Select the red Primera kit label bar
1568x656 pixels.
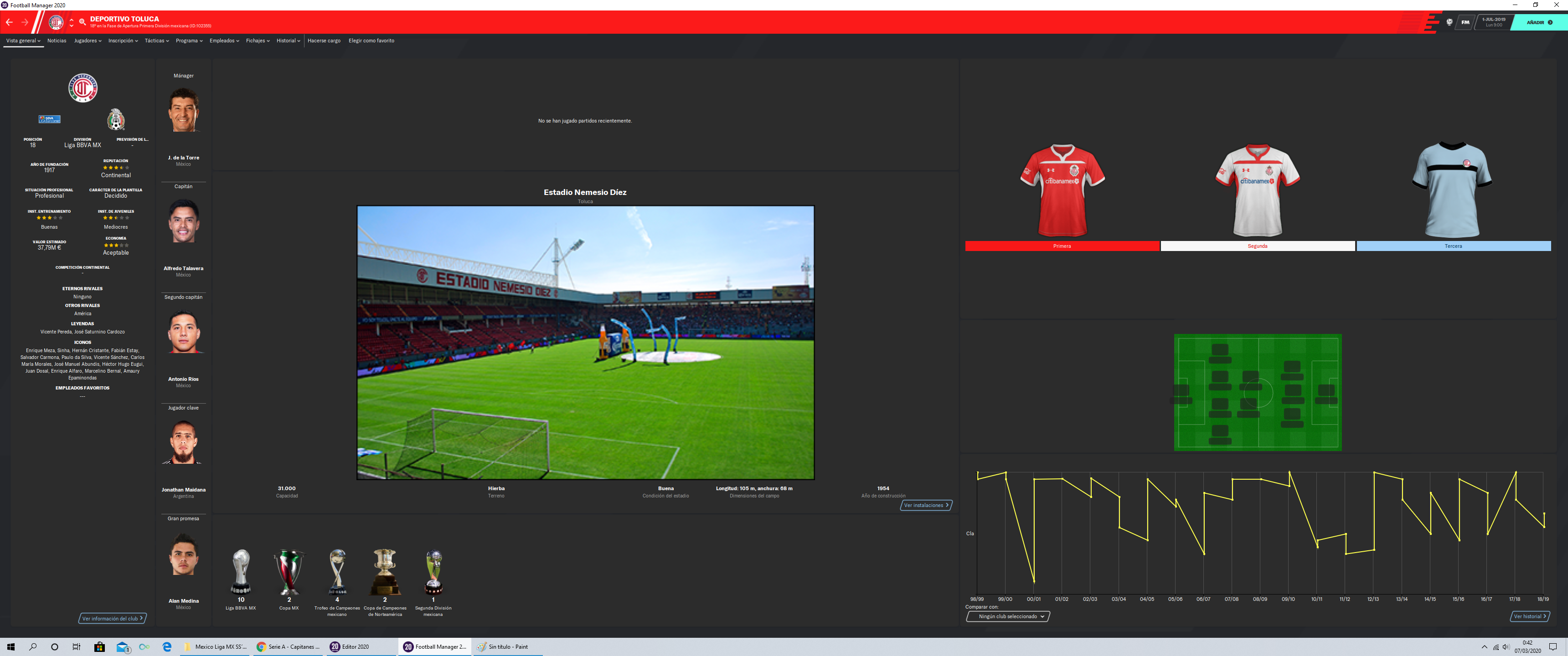1062,246
